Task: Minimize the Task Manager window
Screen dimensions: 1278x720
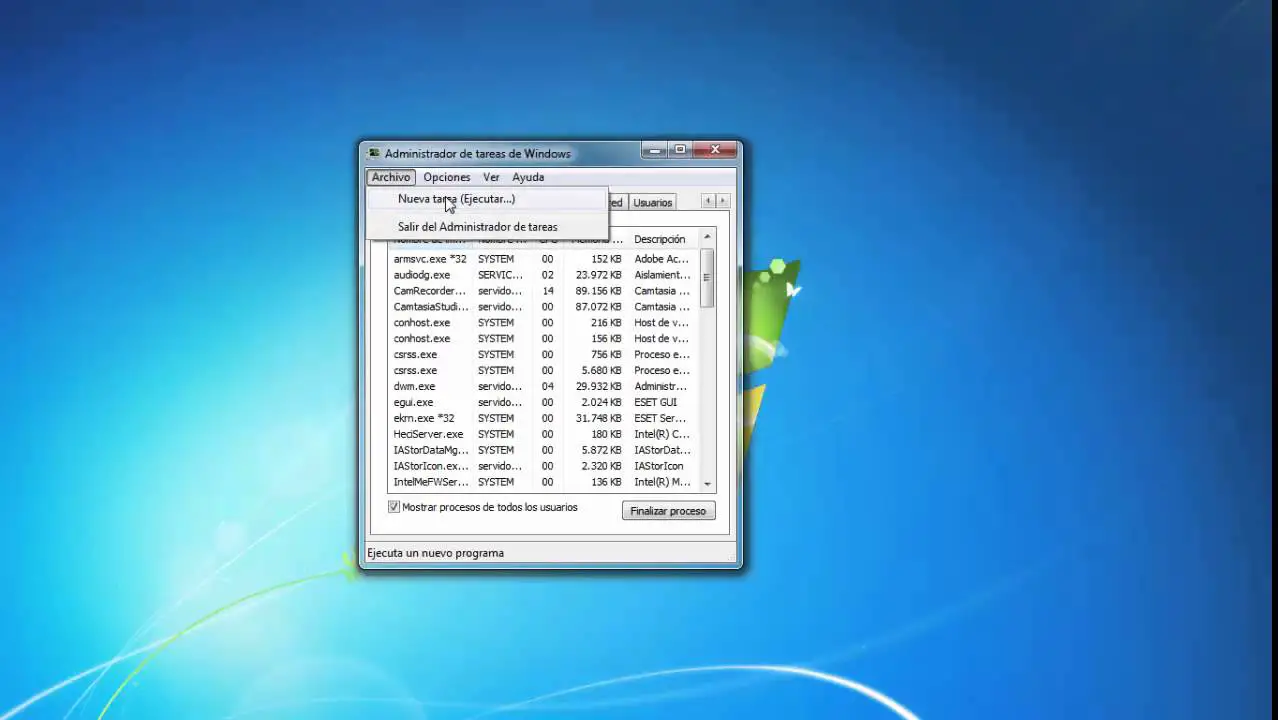Action: tap(654, 151)
